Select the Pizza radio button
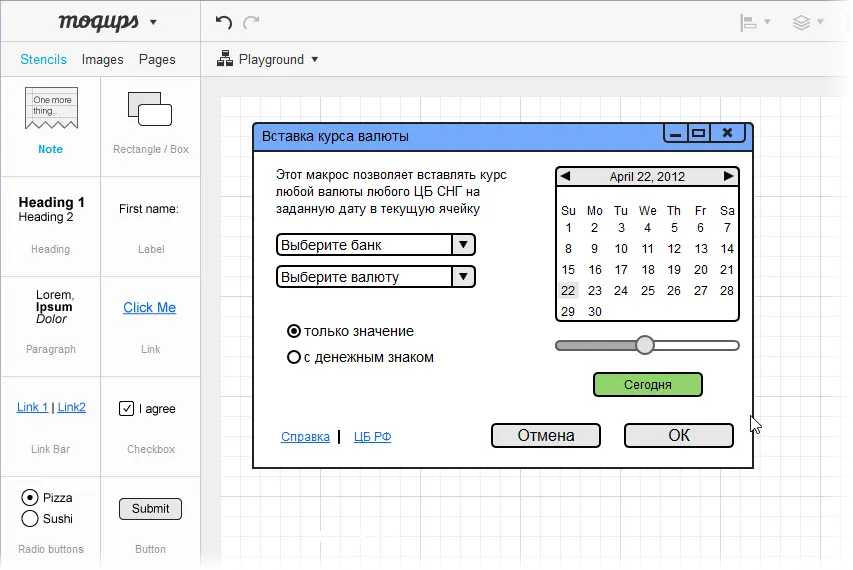The height and width of the screenshot is (570, 853). [30, 498]
